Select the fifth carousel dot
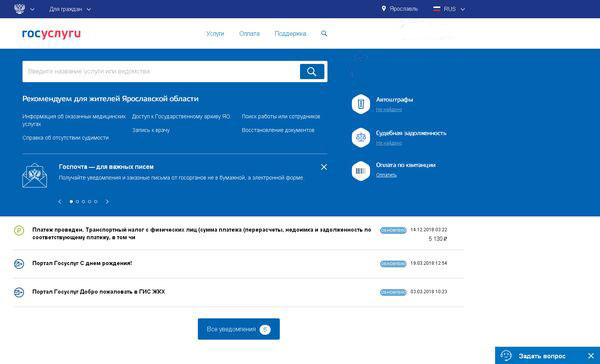This screenshot has height=364, width=600. (x=96, y=202)
